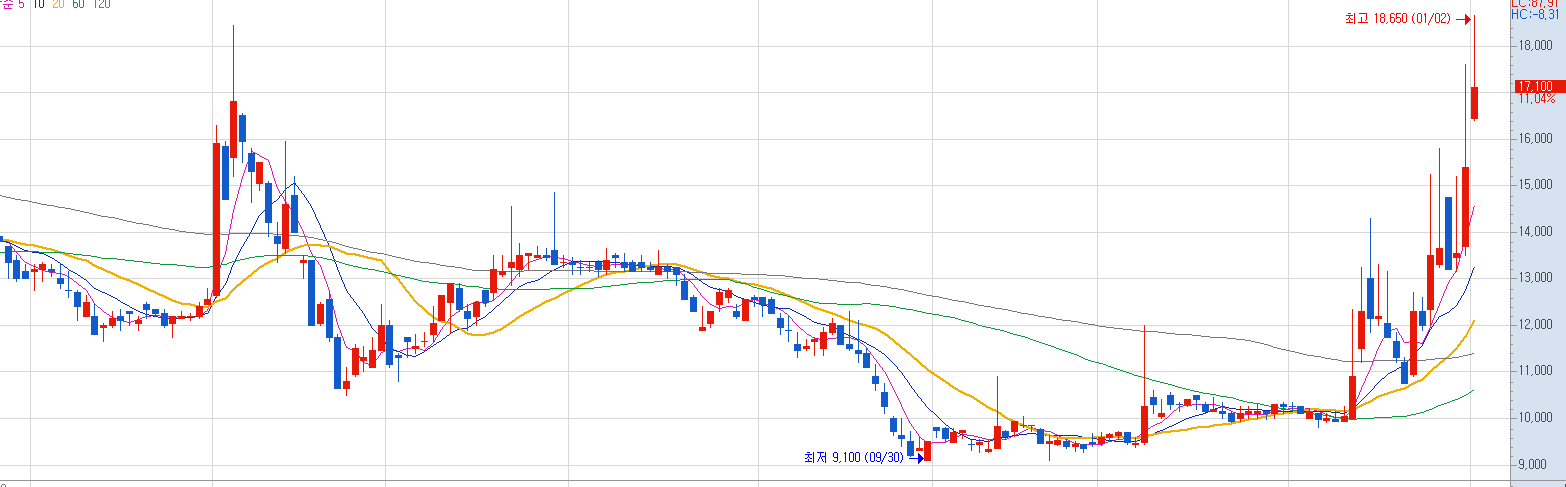Click the 18,000 price axis label
This screenshot has width=1566, height=487.
pyautogui.click(x=1535, y=46)
